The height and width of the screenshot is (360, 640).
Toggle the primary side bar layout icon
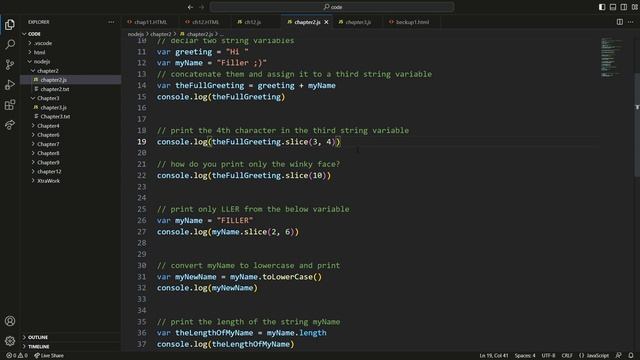click(x=602, y=7)
